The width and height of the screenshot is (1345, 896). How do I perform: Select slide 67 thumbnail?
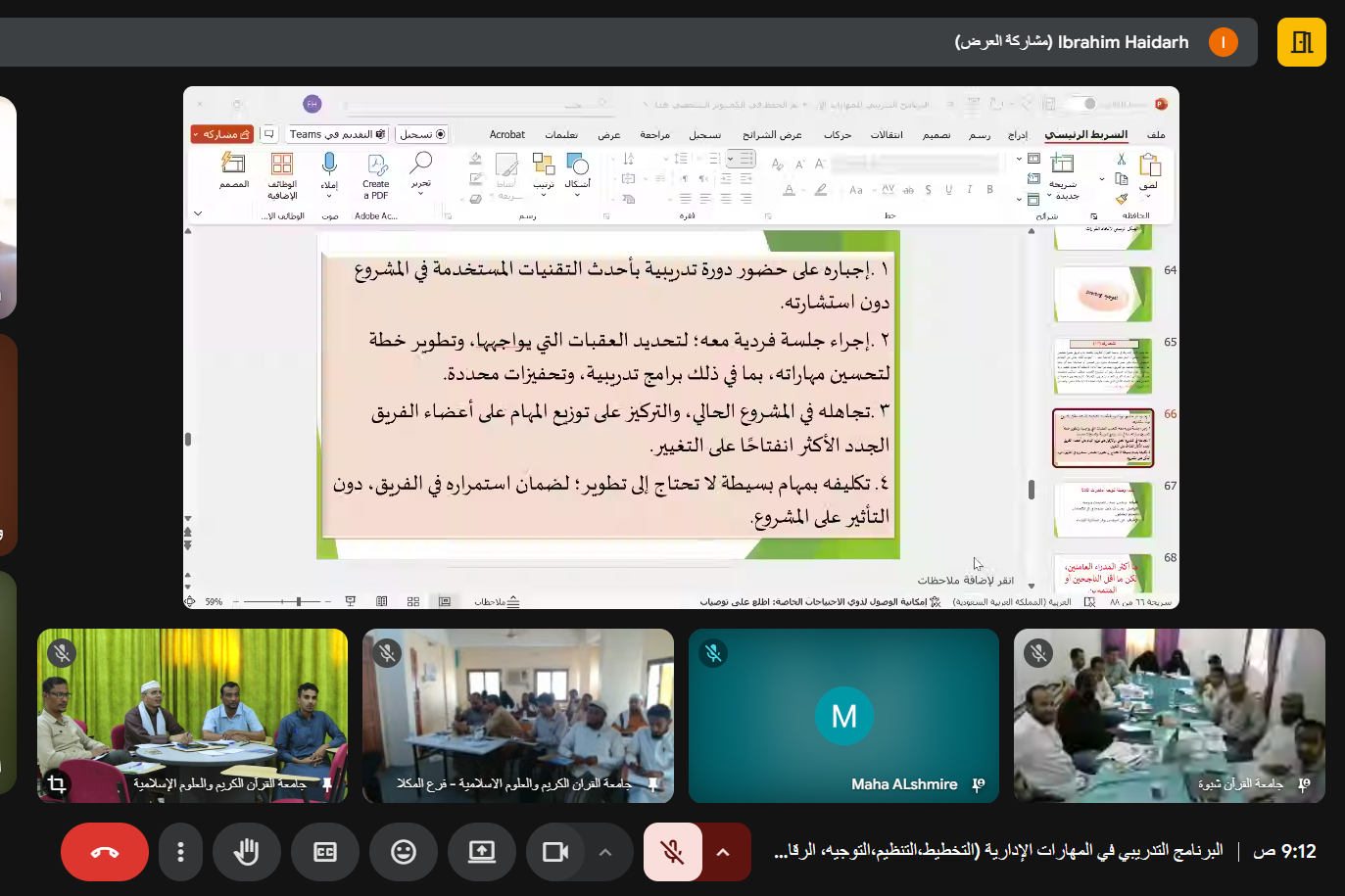(1102, 509)
